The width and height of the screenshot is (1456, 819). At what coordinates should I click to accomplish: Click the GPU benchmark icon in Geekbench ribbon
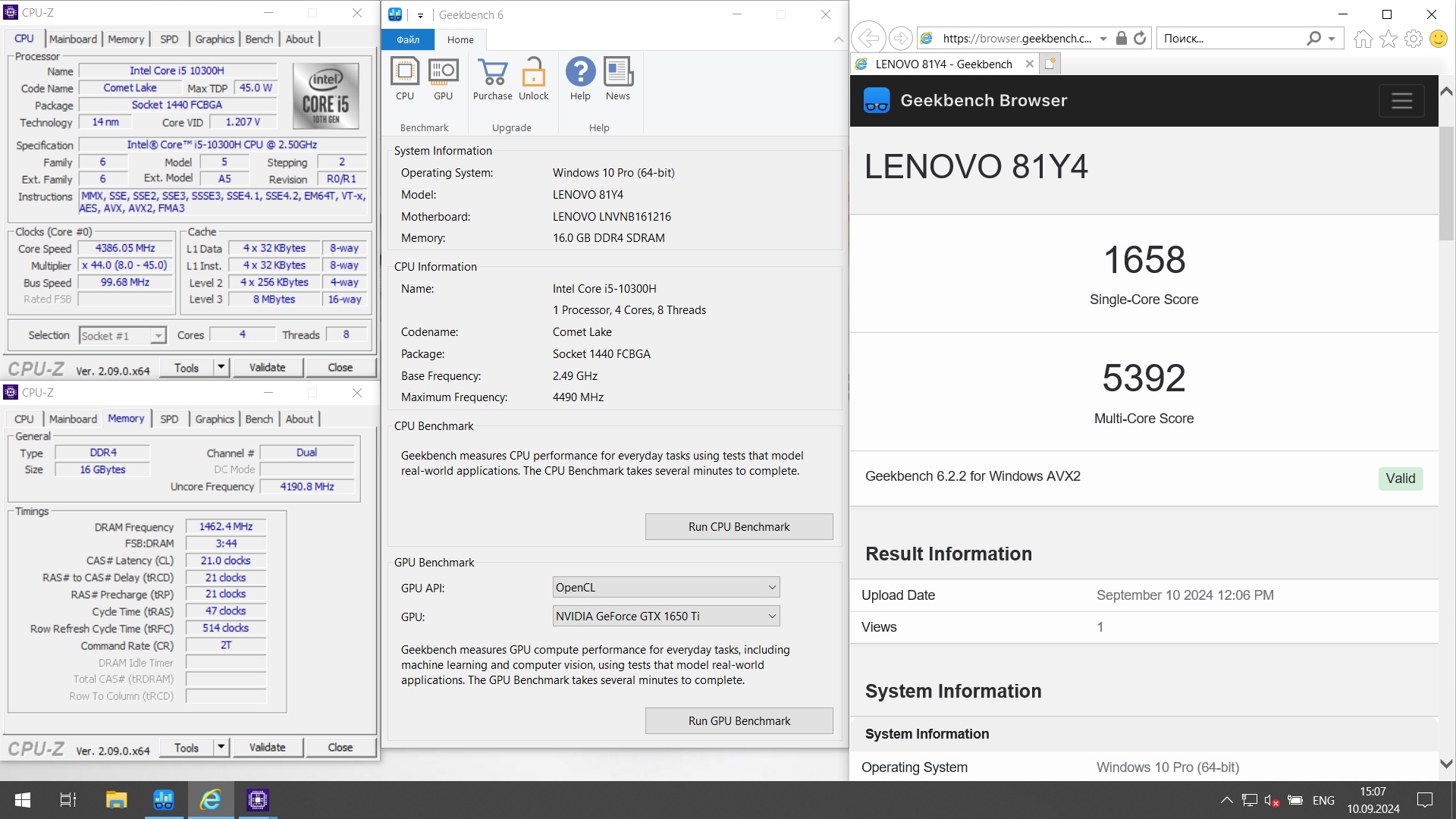(443, 72)
